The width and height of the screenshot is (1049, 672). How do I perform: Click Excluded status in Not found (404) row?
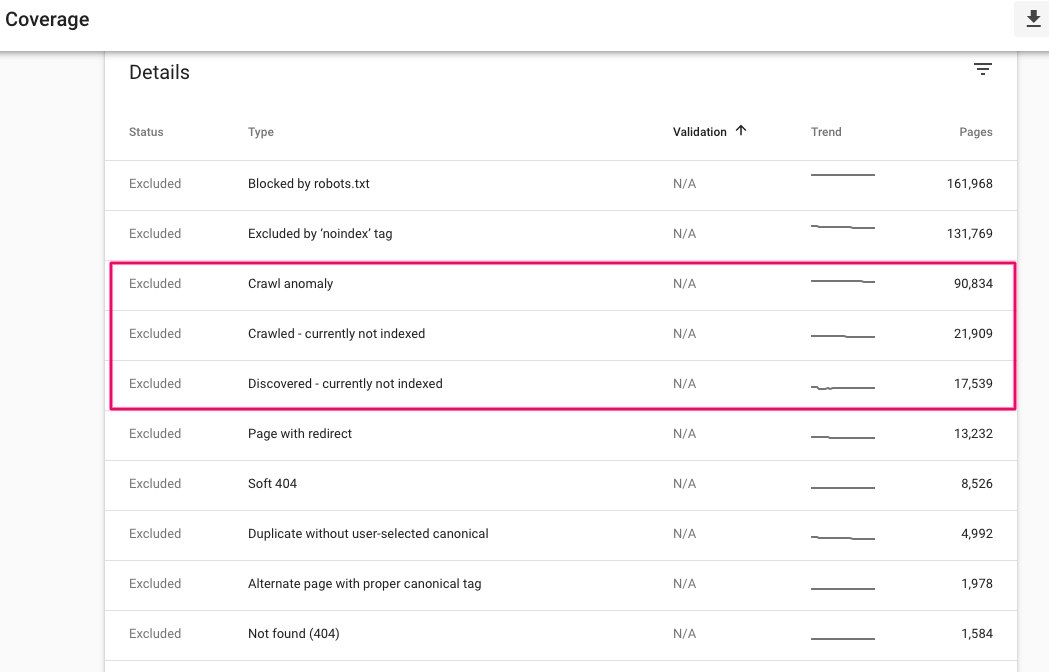[x=155, y=633]
